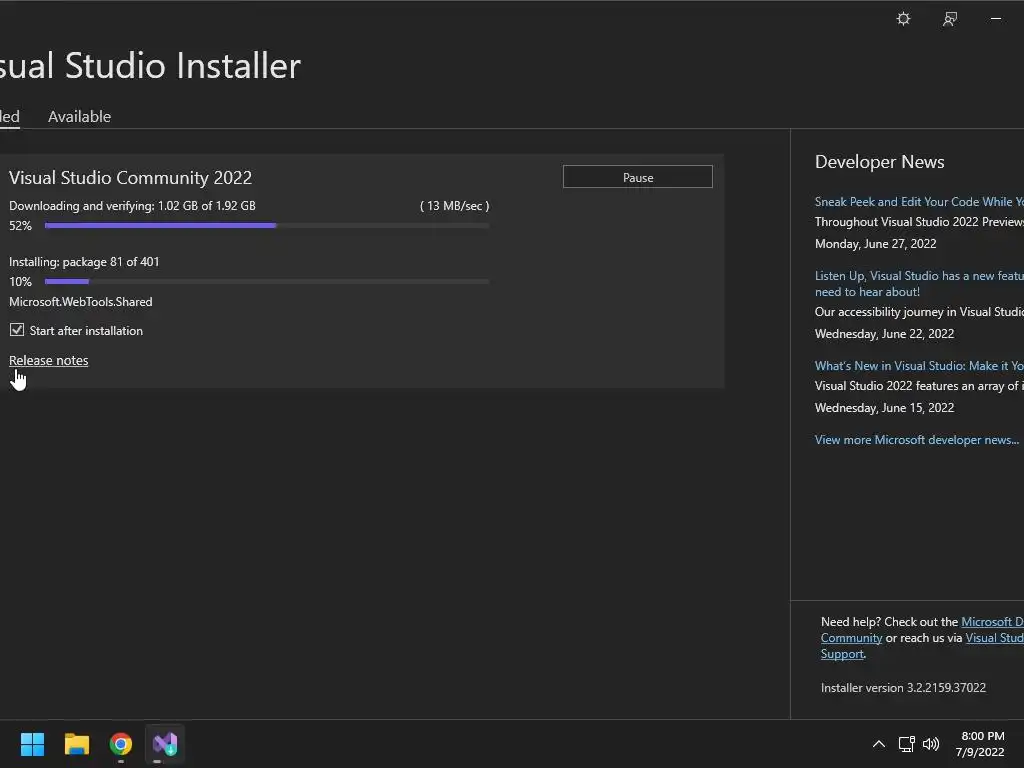The width and height of the screenshot is (1024, 768).
Task: Click the download progress bar at 52%
Action: coord(266,225)
